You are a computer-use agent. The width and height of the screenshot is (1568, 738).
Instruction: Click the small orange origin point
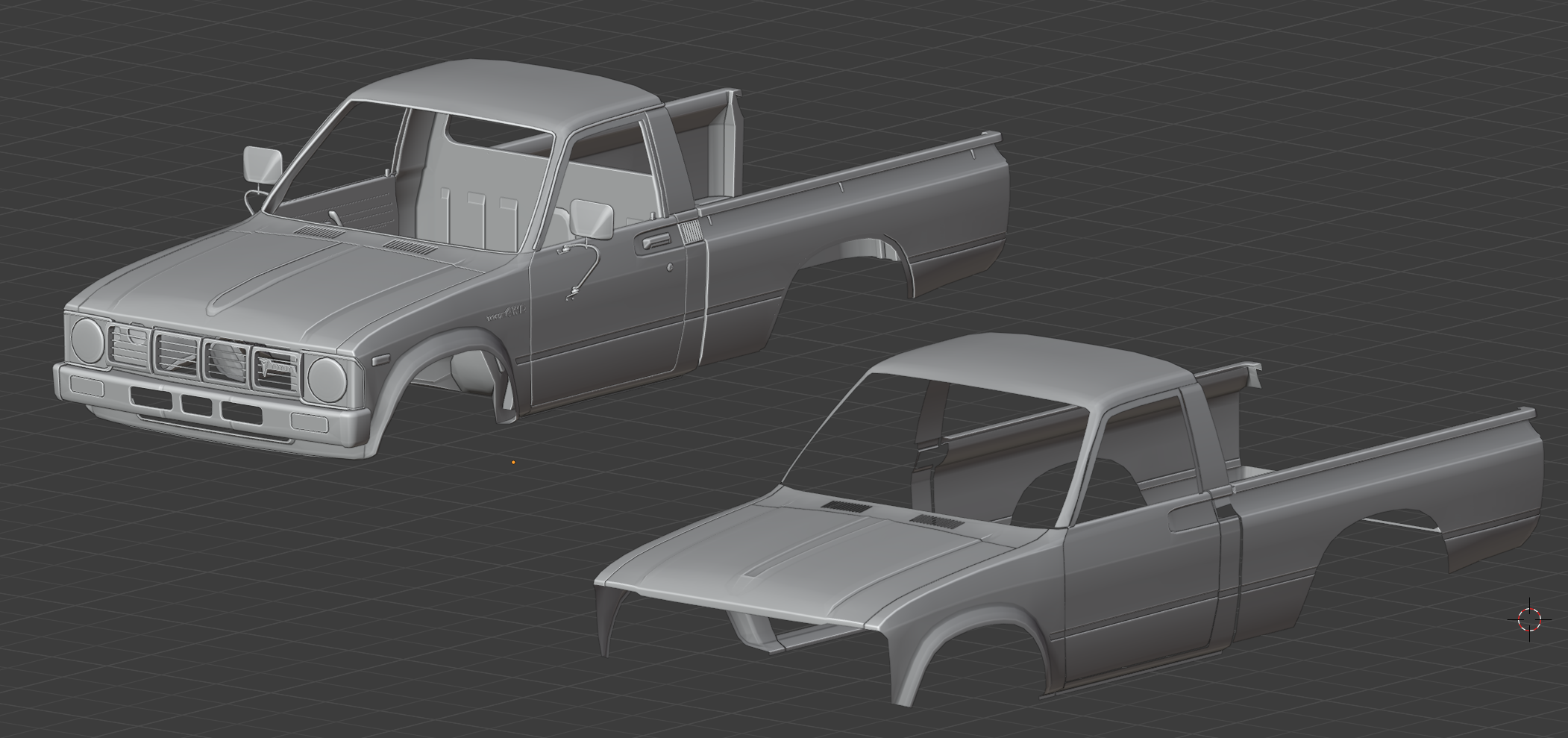click(x=513, y=463)
